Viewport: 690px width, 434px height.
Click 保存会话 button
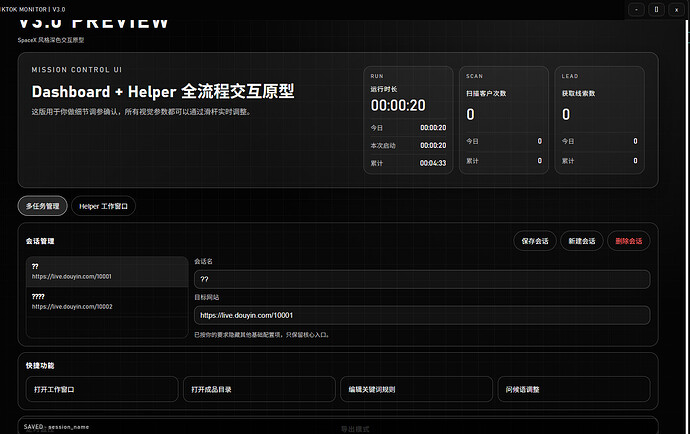tap(535, 241)
